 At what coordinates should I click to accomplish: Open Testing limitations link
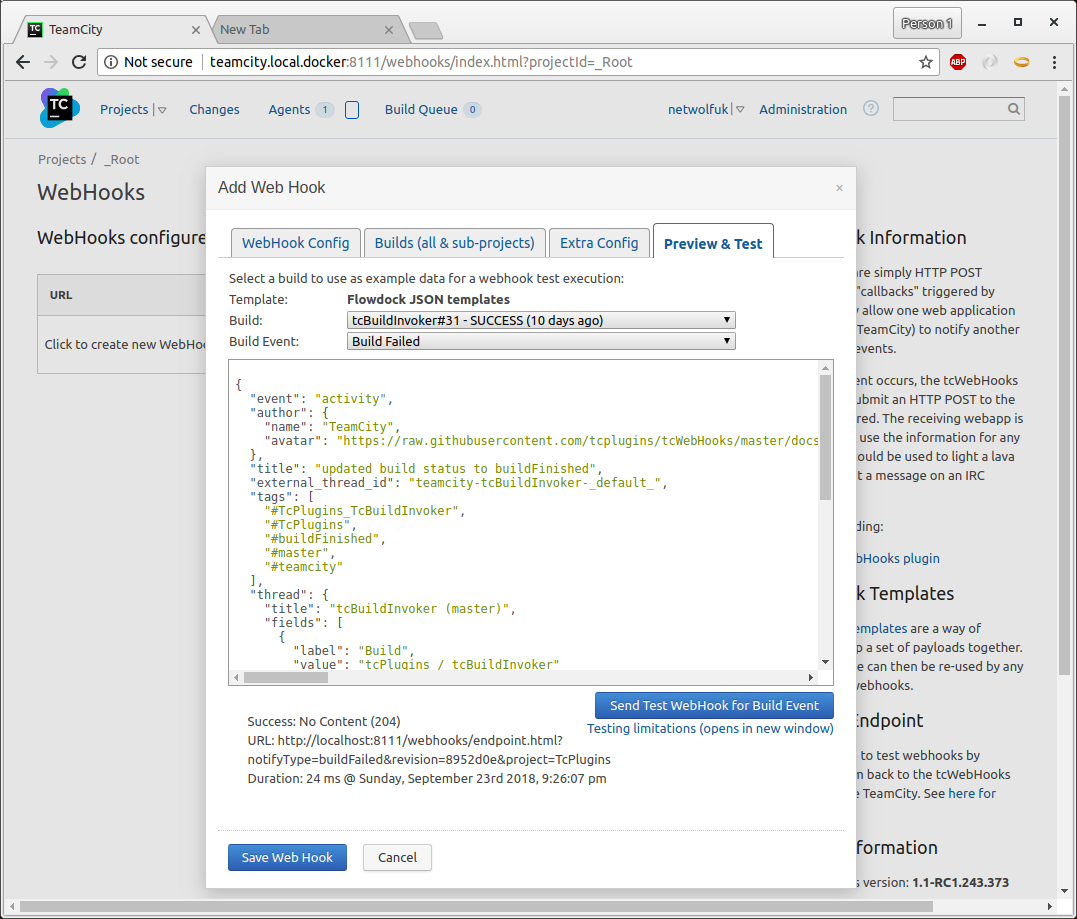[710, 728]
